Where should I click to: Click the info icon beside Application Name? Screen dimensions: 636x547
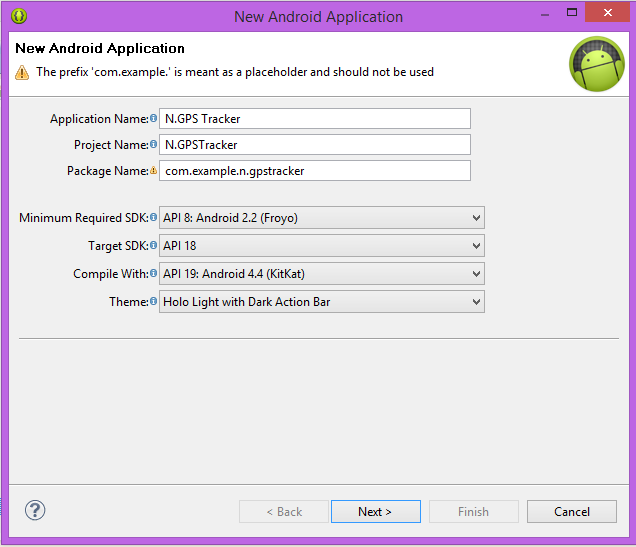click(x=153, y=118)
